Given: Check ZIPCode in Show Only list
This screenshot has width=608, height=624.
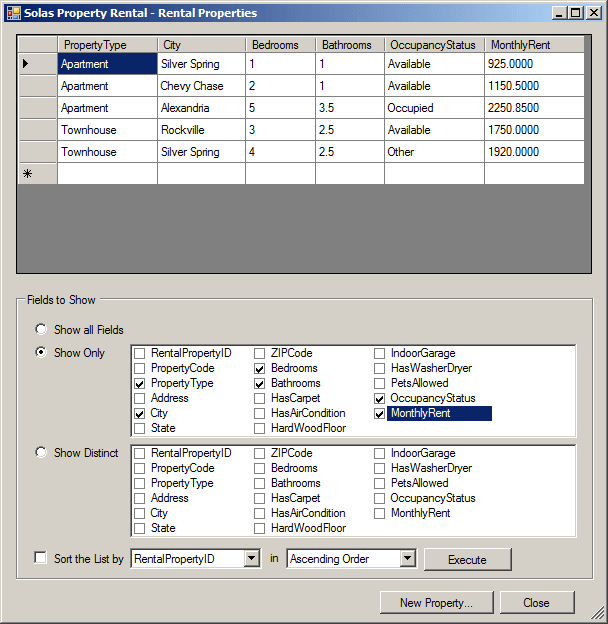Looking at the screenshot, I should click(259, 353).
